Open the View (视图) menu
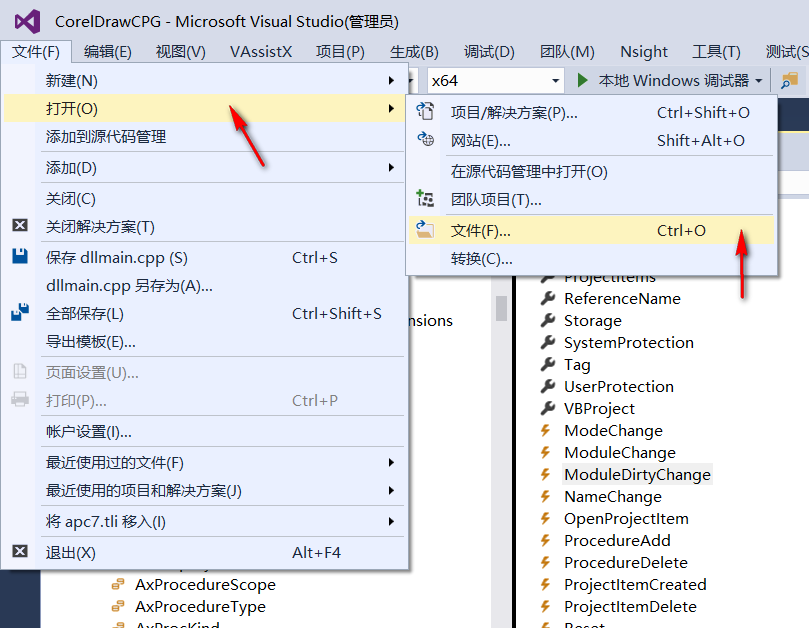Image resolution: width=809 pixels, height=628 pixels. pos(181,52)
